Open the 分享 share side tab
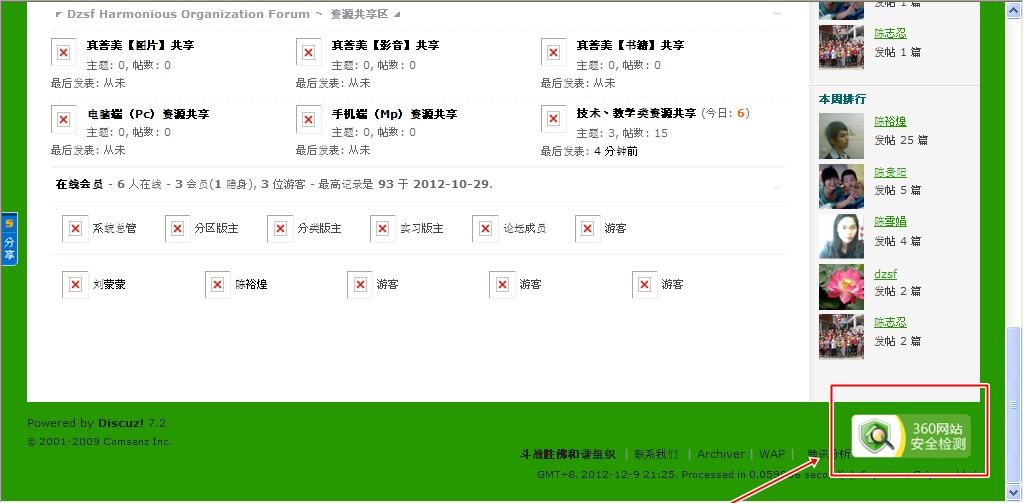Image resolution: width=1024 pixels, height=503 pixels. [x=9, y=240]
